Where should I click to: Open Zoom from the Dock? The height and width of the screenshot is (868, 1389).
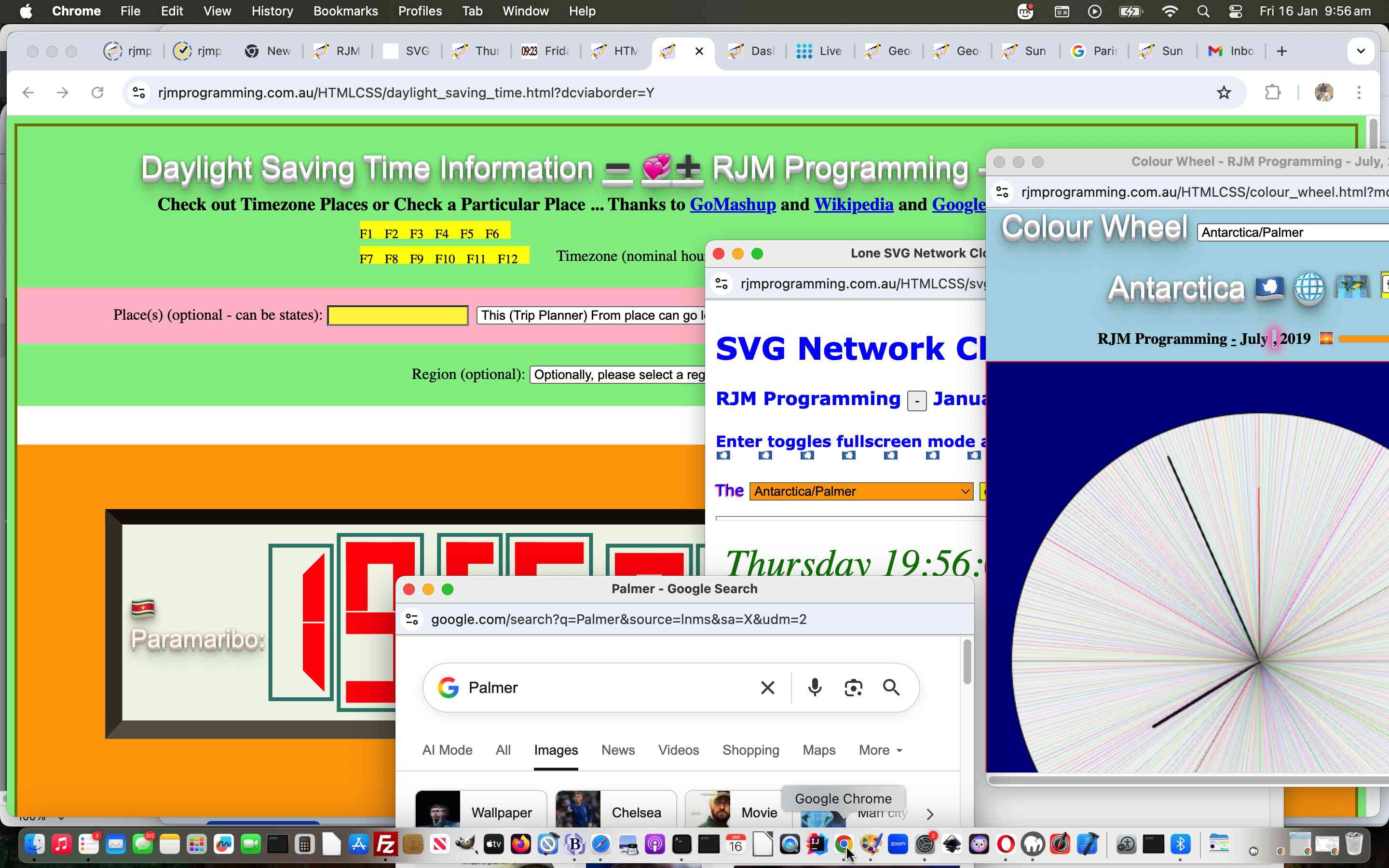point(898,844)
